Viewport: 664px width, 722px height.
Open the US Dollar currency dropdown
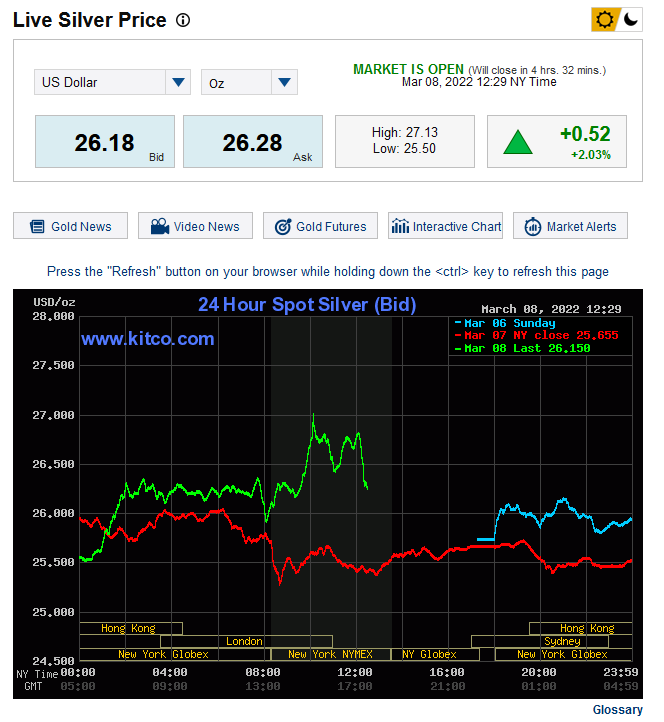[112, 82]
